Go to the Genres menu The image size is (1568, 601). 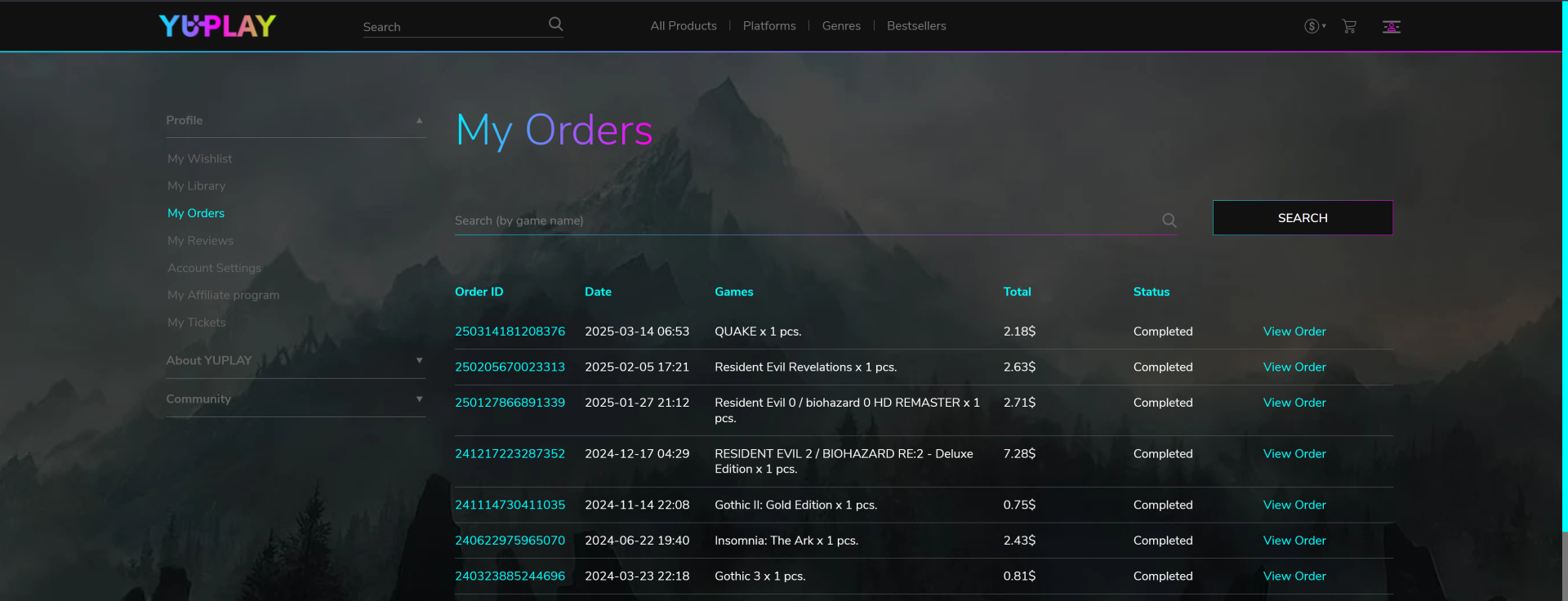pyautogui.click(x=840, y=26)
